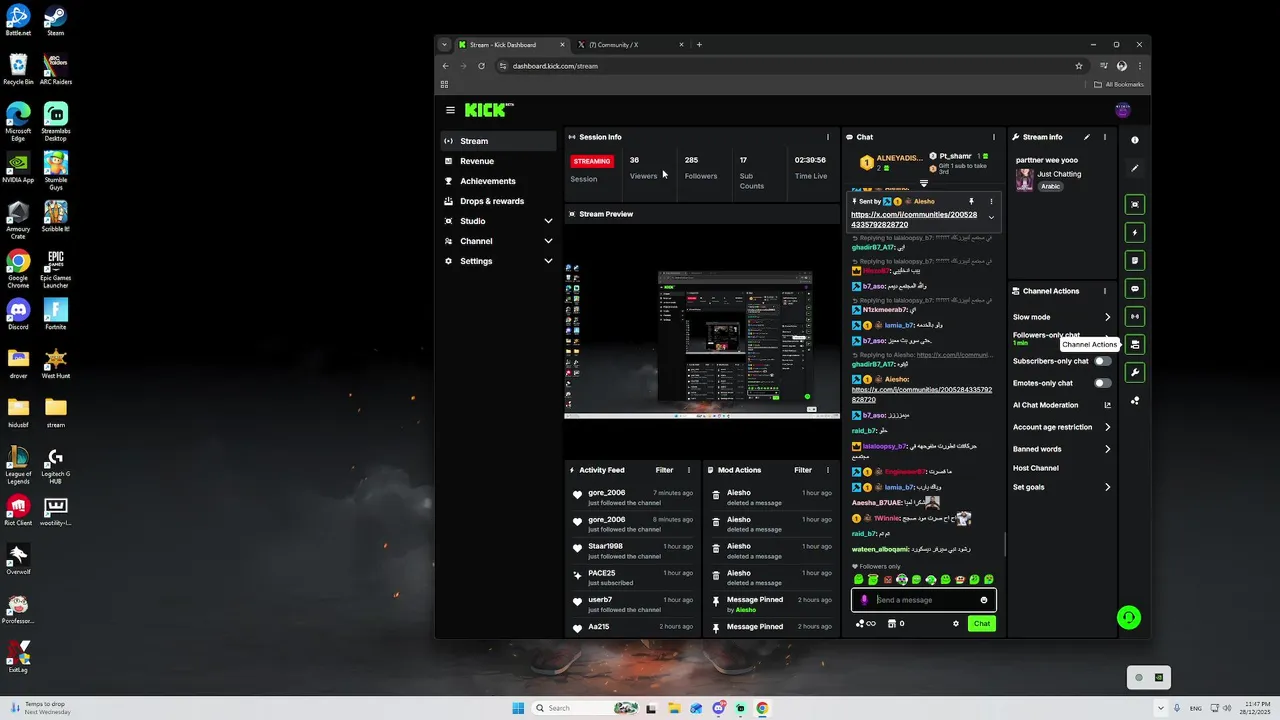Open Banned words settings

click(x=1061, y=449)
